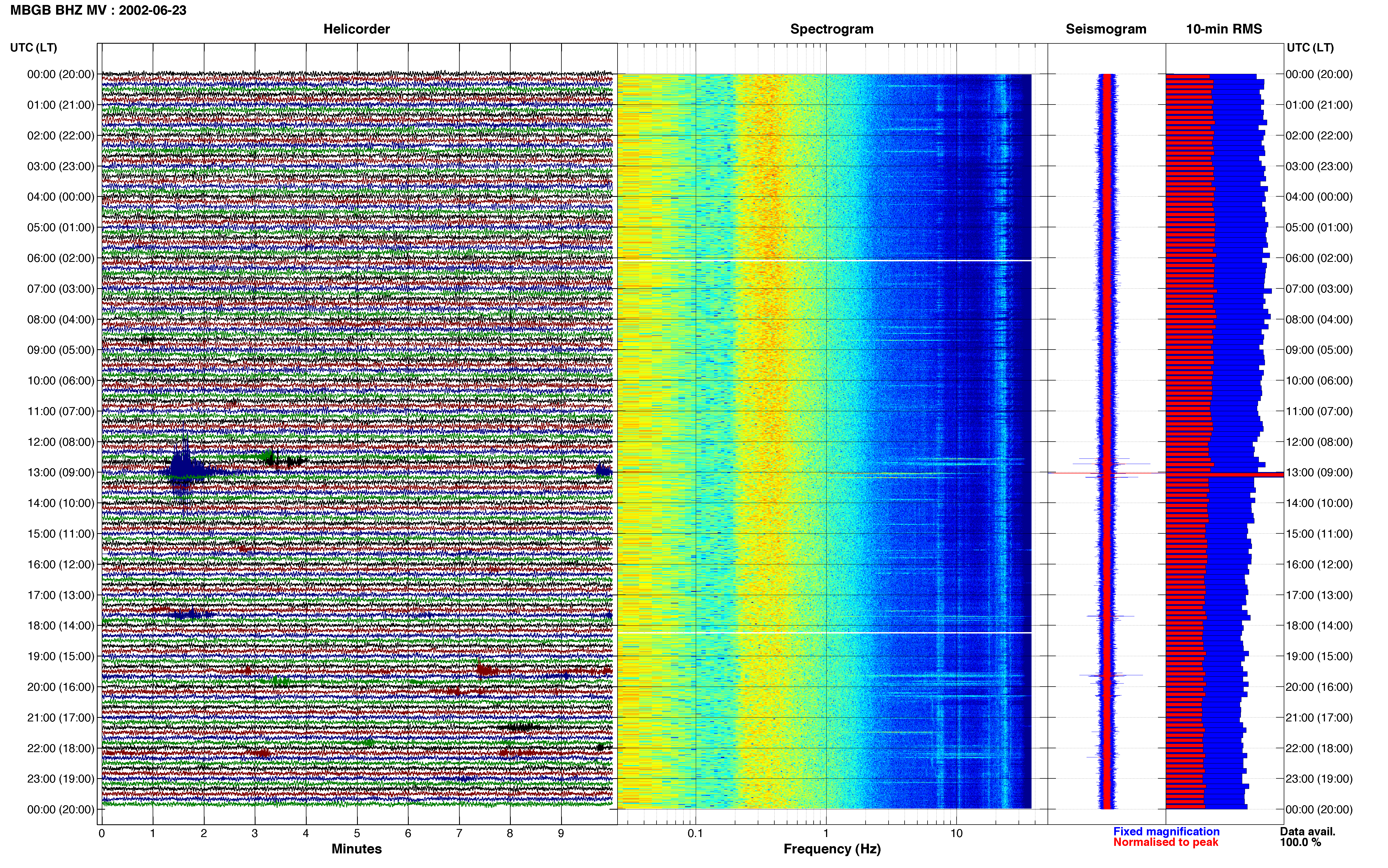Screen dimensions: 1388x868
Task: Select the 'Helicorder' panel heading
Action: coord(356,29)
